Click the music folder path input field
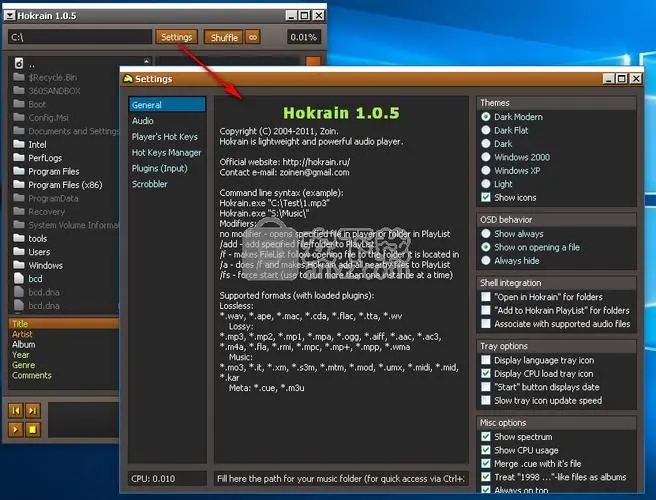 coord(341,479)
